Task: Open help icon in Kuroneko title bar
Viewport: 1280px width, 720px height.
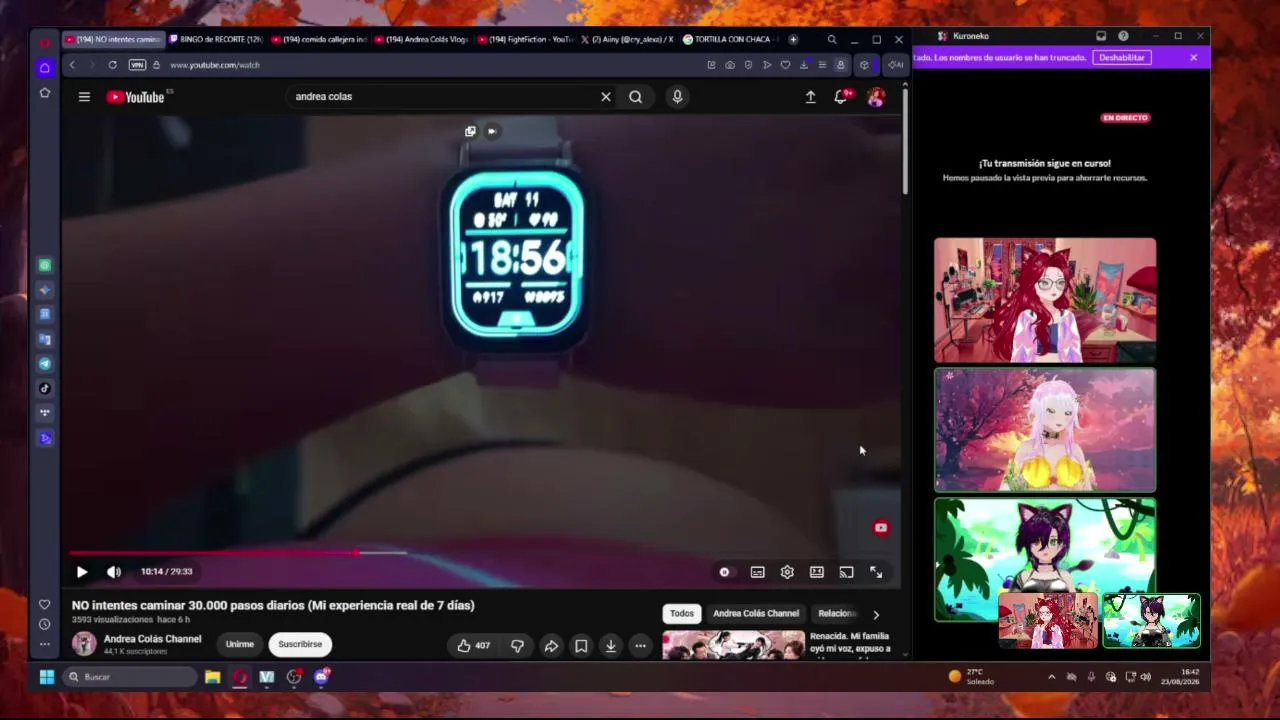Action: (1123, 36)
